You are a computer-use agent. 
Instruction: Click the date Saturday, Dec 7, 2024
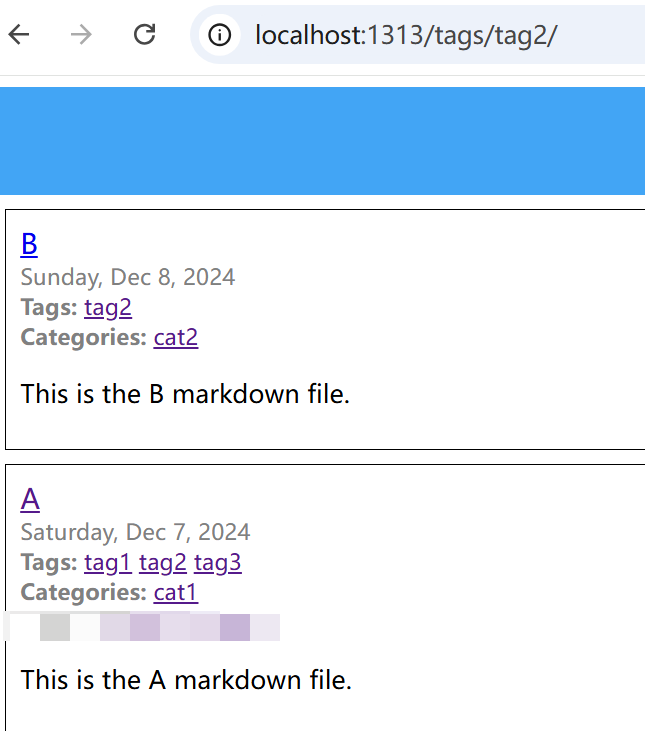click(136, 532)
